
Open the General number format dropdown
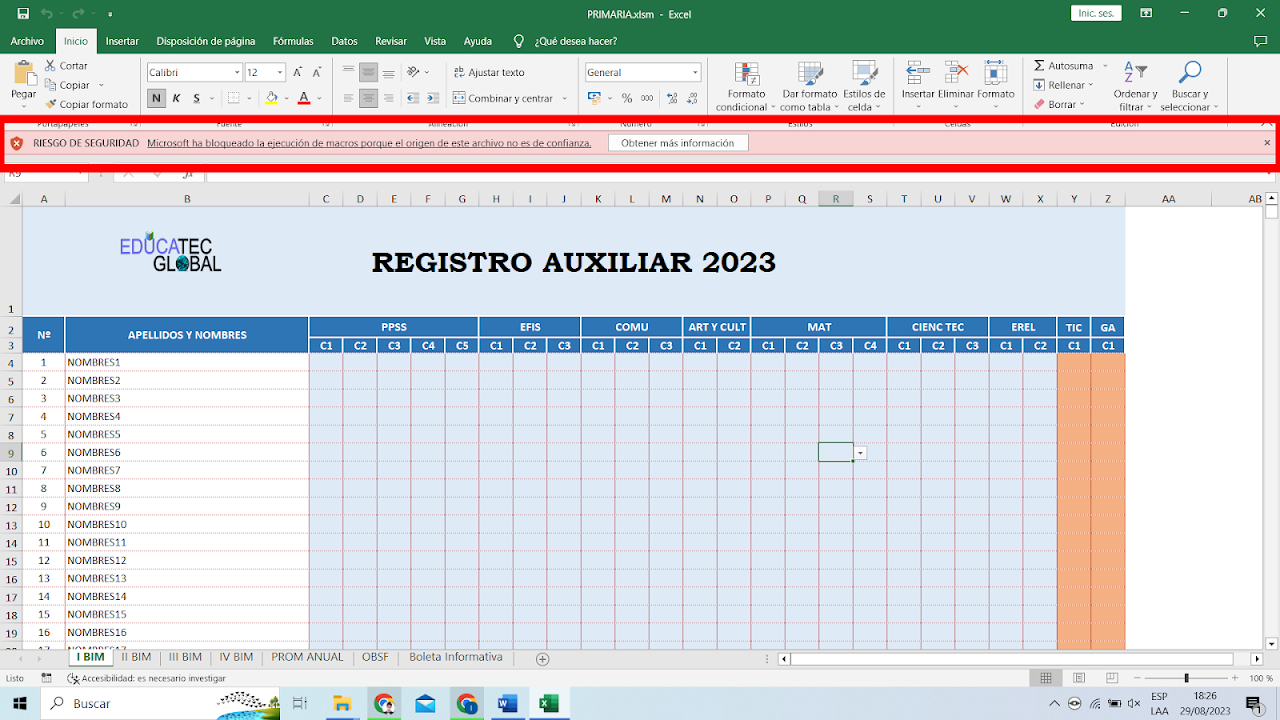click(x=695, y=72)
